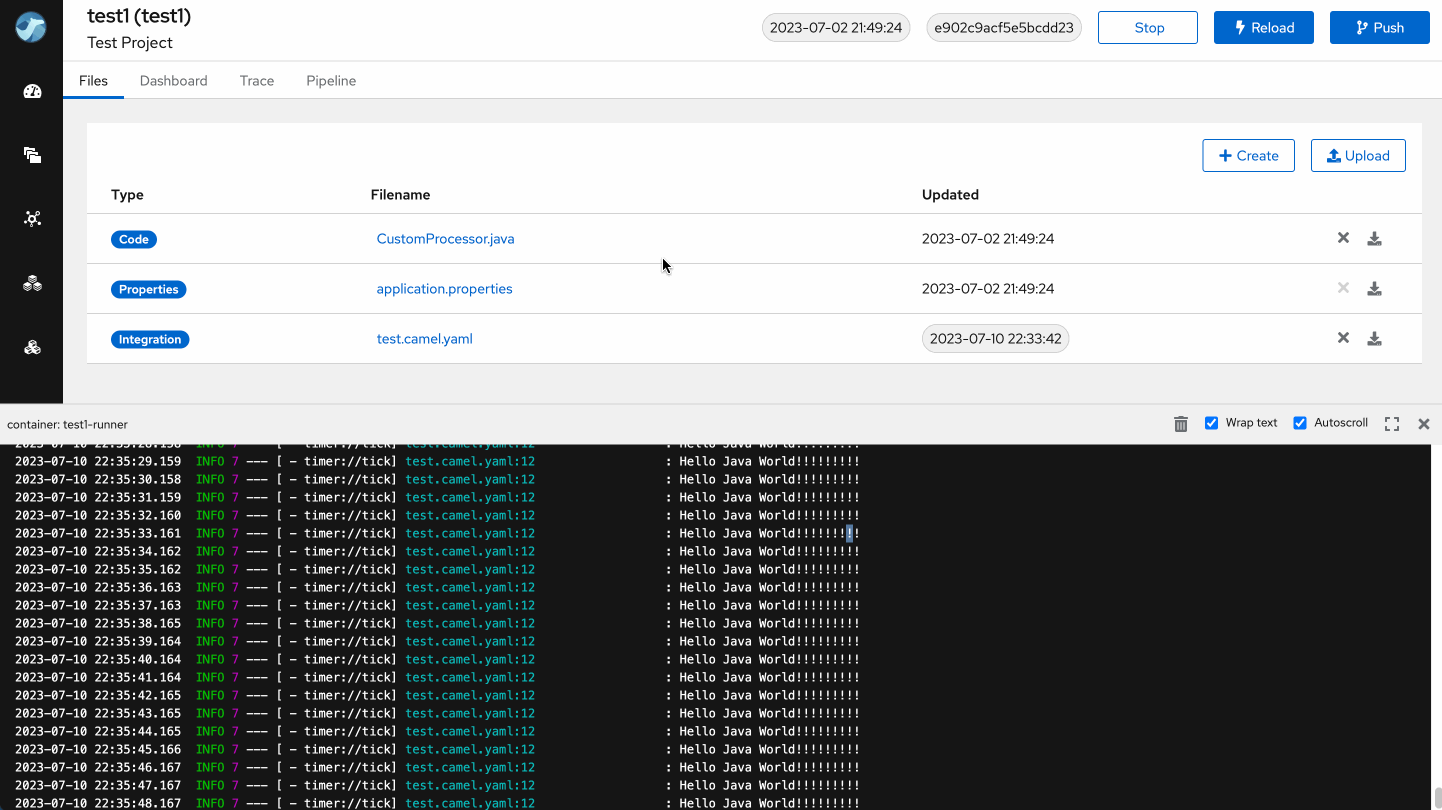Screen dimensions: 1442x810
Task: Click the Create file button
Action: coord(1248,156)
